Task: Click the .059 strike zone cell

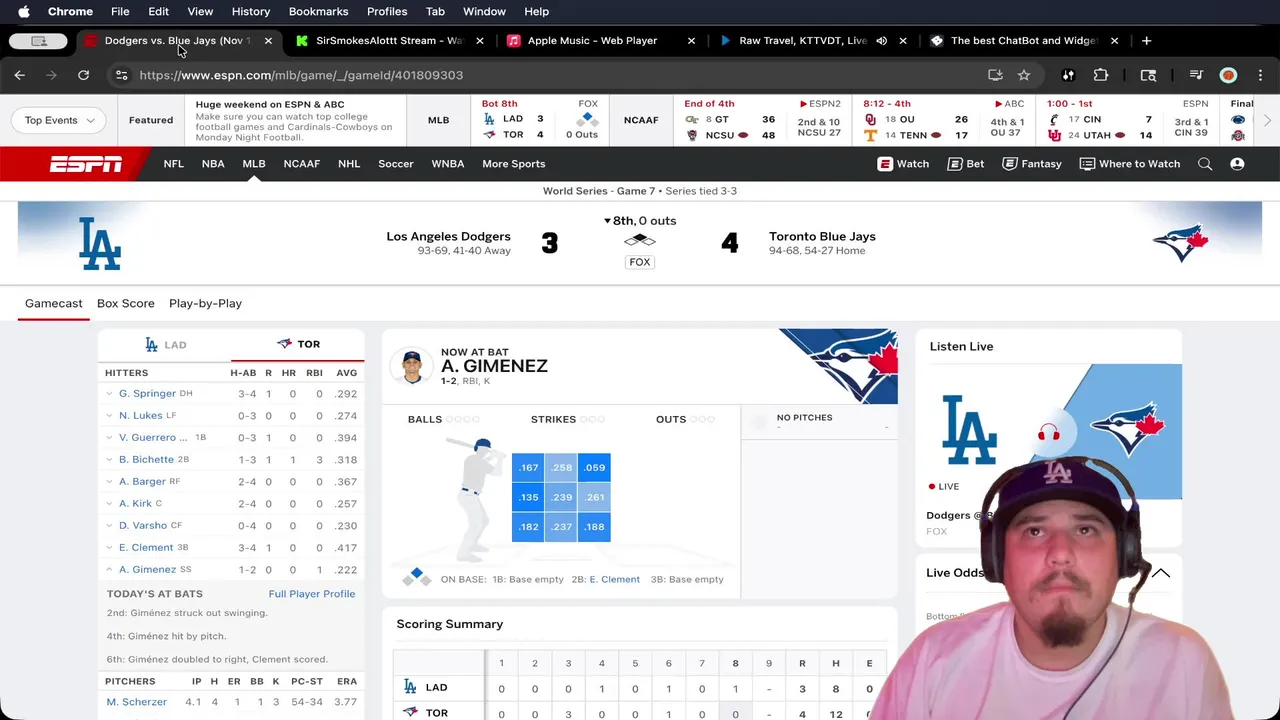Action: coord(595,467)
